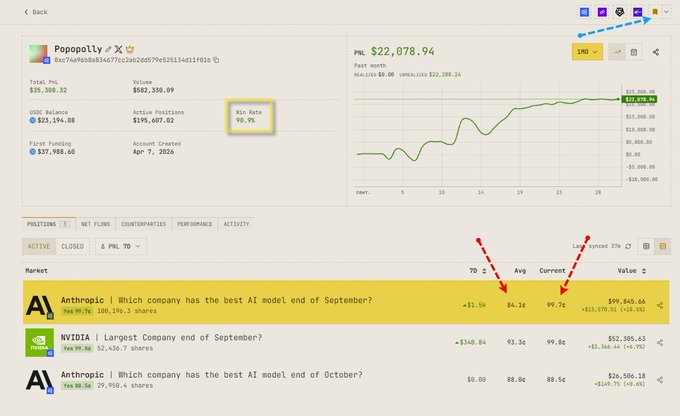Click the Total PnL value $35,308.32
This screenshot has height=416, width=680.
click(48, 90)
